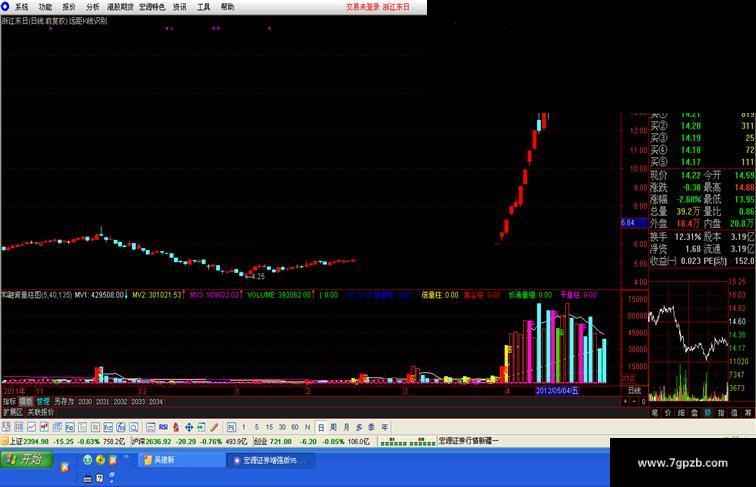Click the 指 tab in the right panel
The height and width of the screenshot is (487, 756).
[x=721, y=413]
